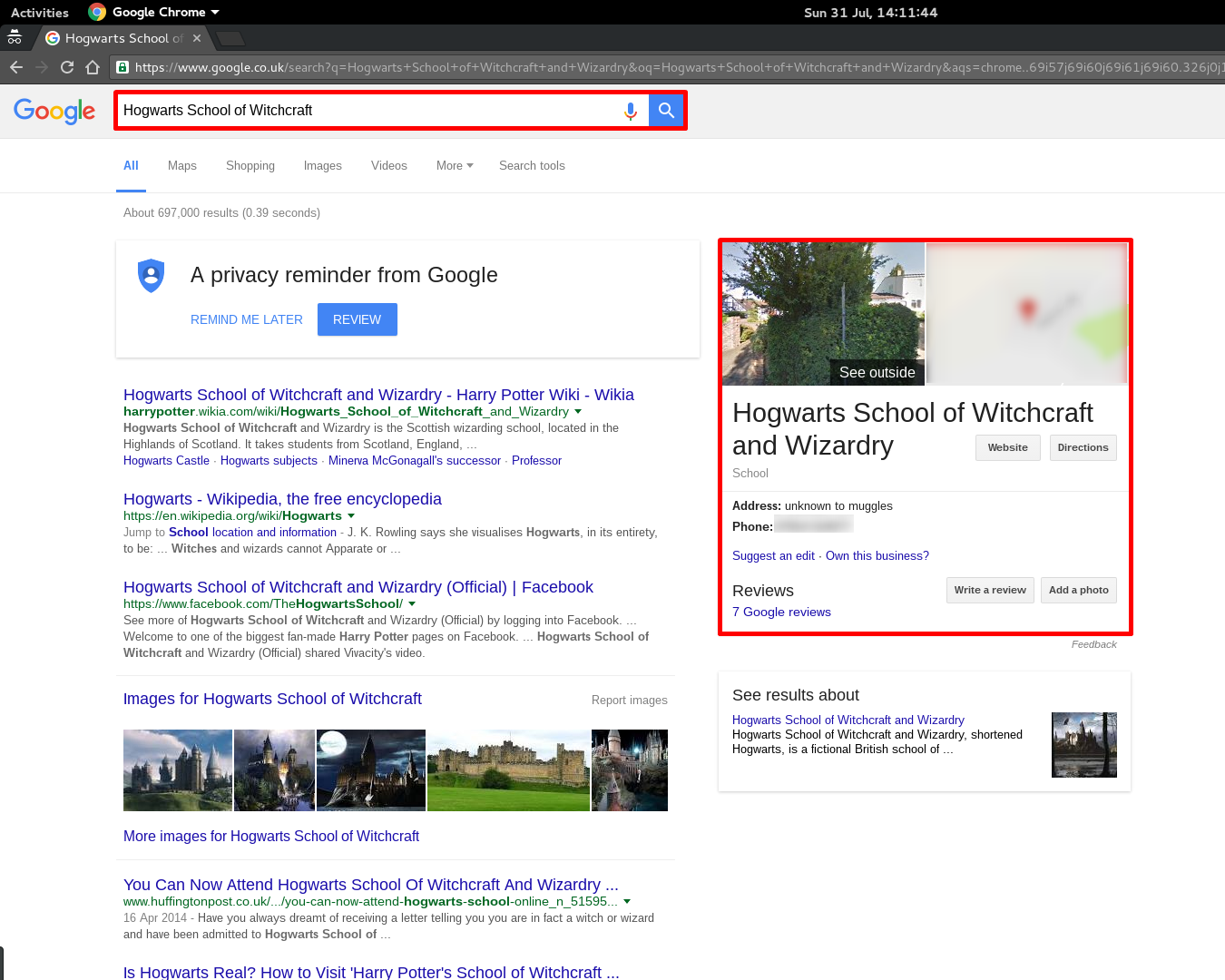Open a new tab next to Hogwarts tab
This screenshot has width=1225, height=980.
(230, 38)
